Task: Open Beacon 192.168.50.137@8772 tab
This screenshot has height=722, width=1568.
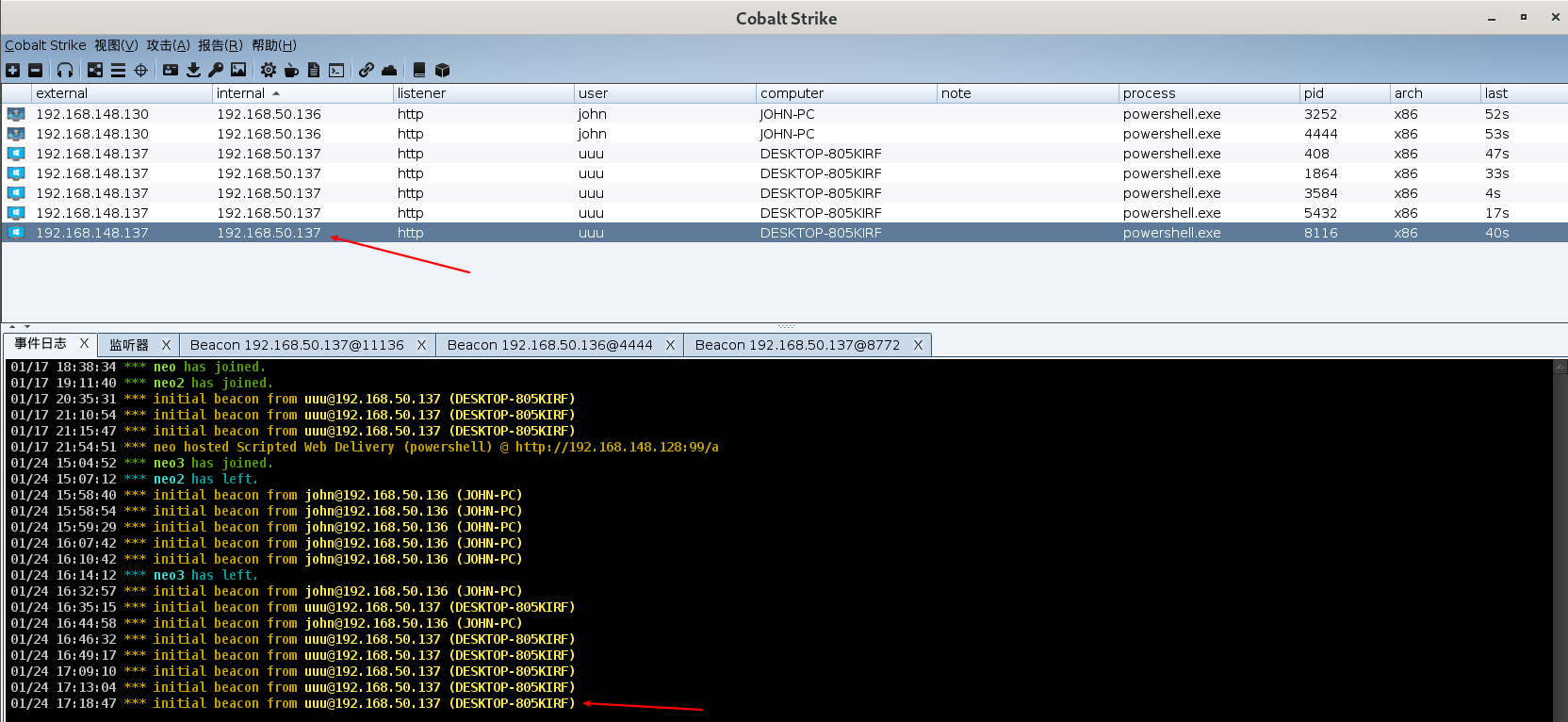Action: click(797, 345)
